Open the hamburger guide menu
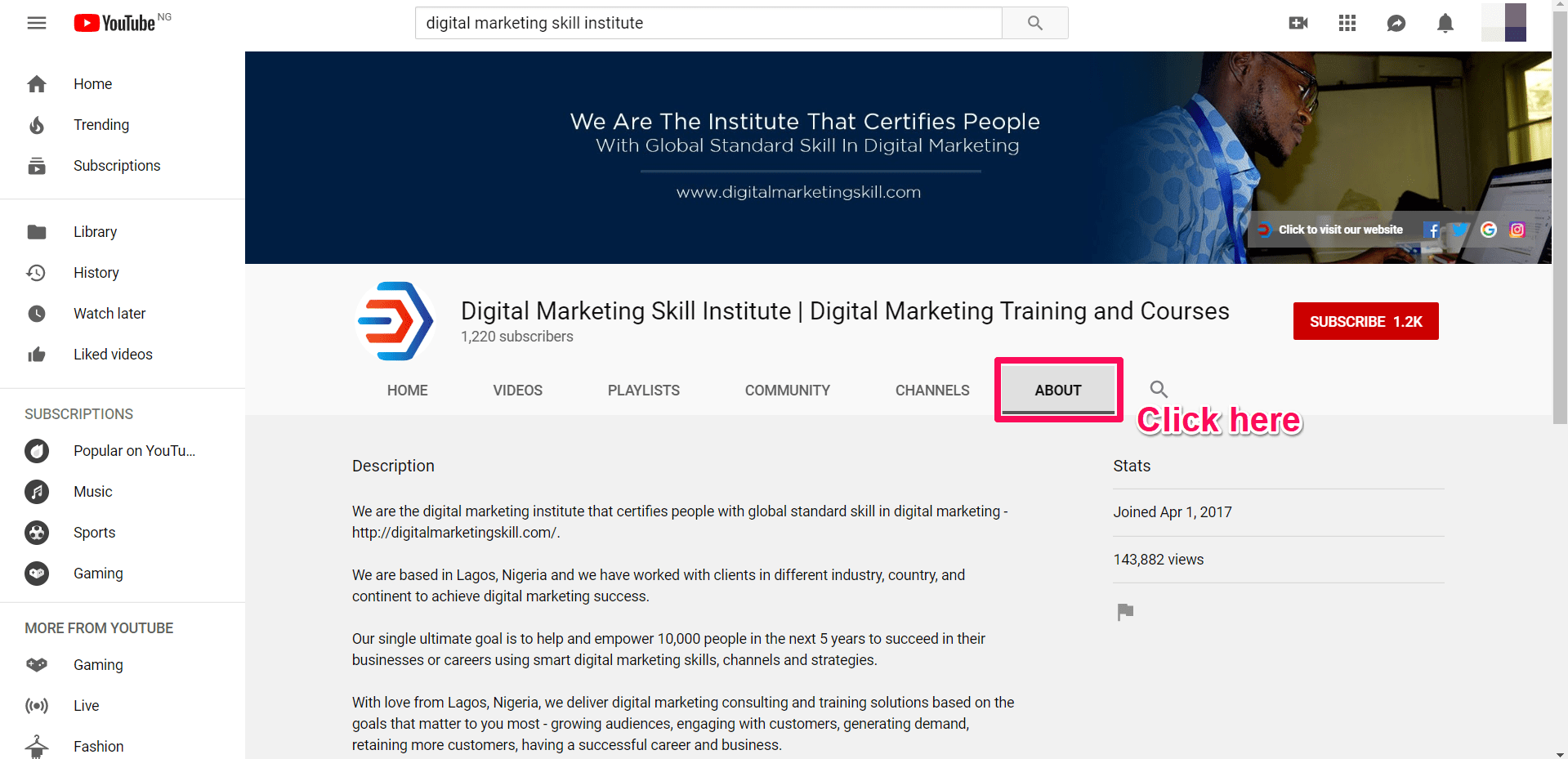Viewport: 1568px width, 759px height. pyautogui.click(x=37, y=23)
